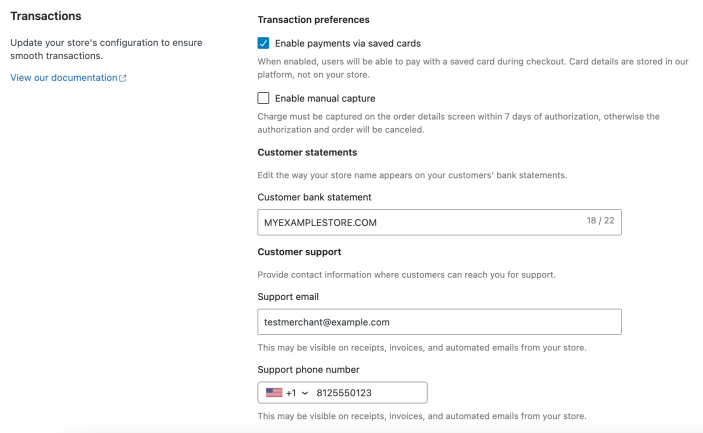Click the "Enable payments via saved cards" label

(x=347, y=43)
